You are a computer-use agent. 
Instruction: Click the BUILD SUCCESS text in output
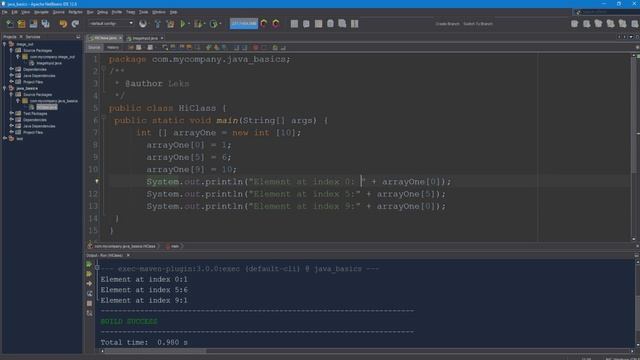(x=129, y=322)
